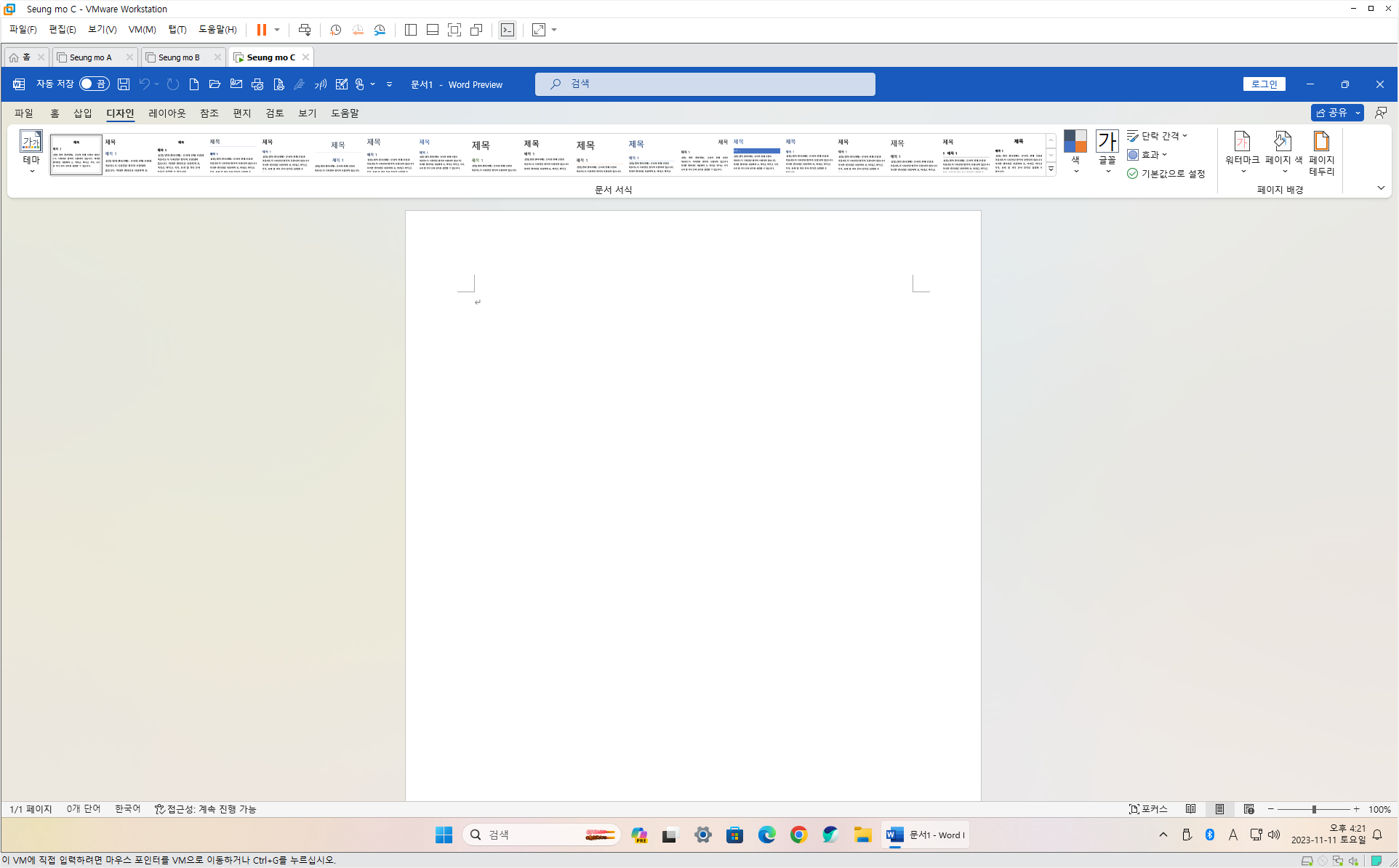Click Set as Default (기본값으로 설정) button
Image resolution: width=1399 pixels, height=868 pixels.
1166,174
